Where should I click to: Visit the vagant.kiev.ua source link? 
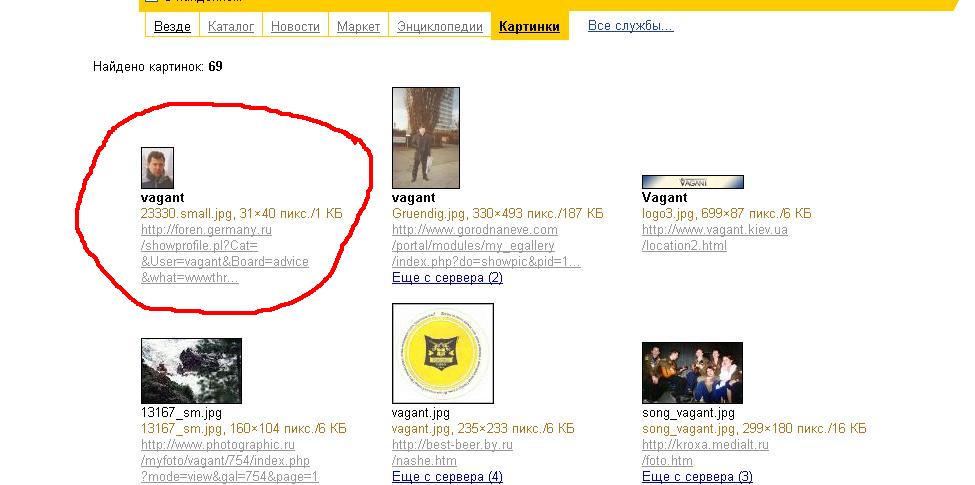pyautogui.click(x=714, y=230)
